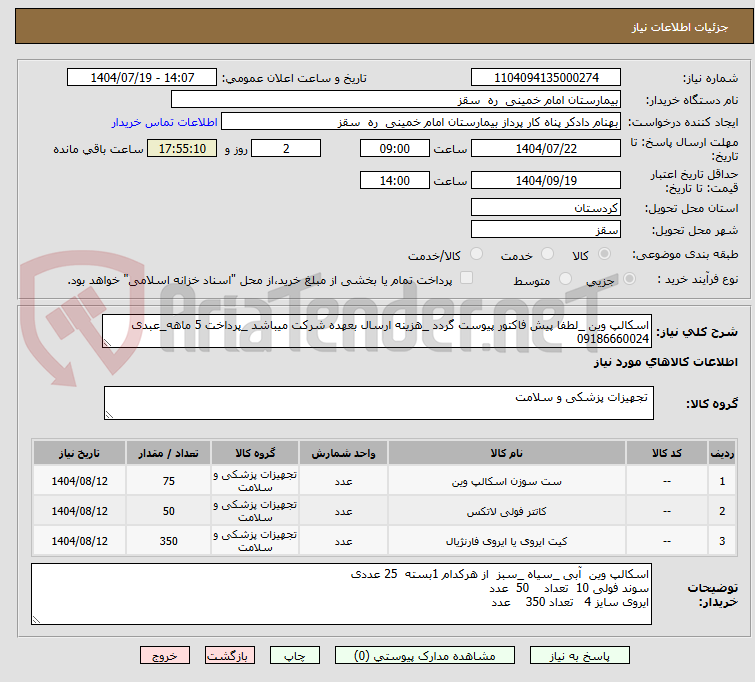Viewport: 755px width, 682px height.
Task: Click the delivery city field سقز
Action: [x=546, y=229]
